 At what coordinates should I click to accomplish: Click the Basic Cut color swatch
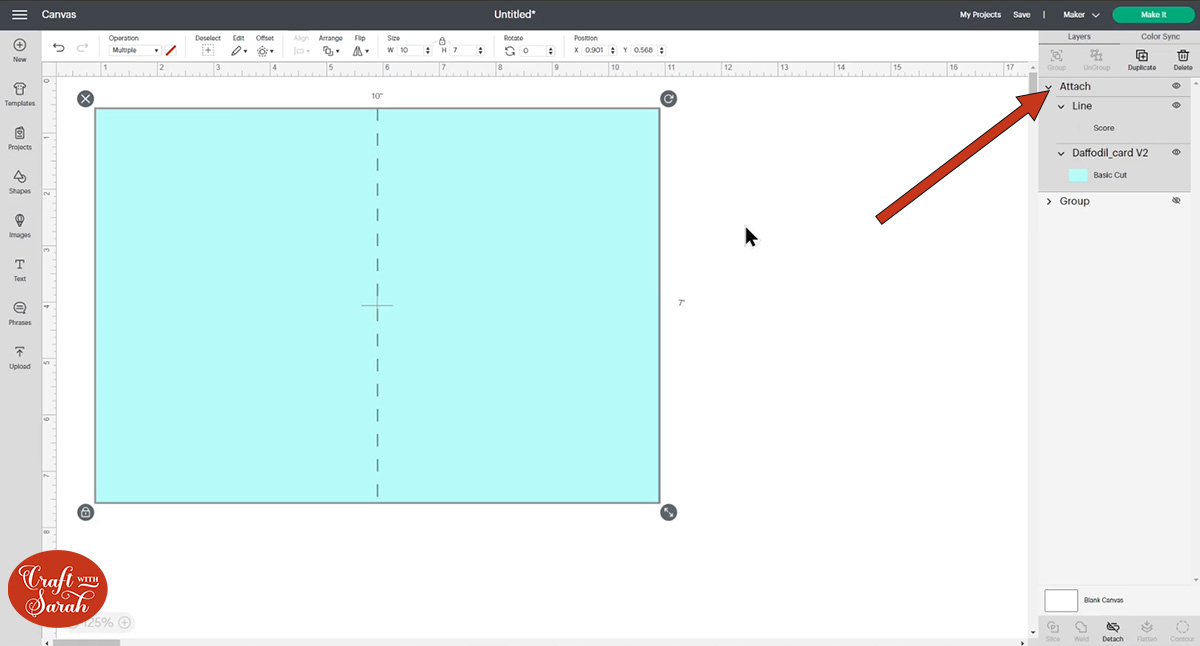coord(1078,175)
